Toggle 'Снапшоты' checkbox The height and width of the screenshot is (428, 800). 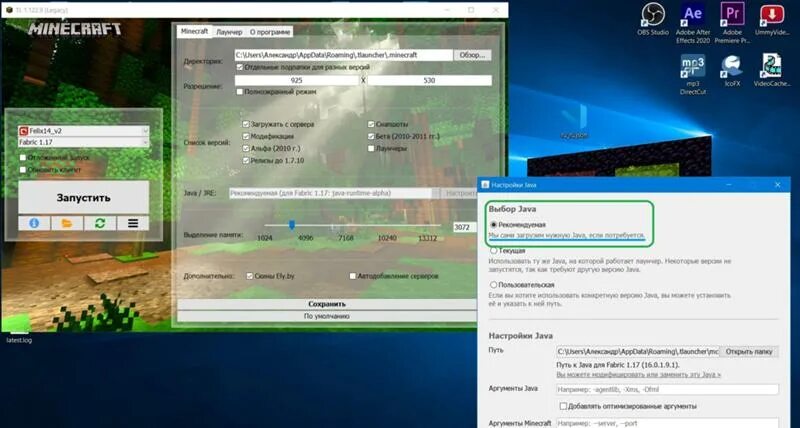(x=371, y=124)
